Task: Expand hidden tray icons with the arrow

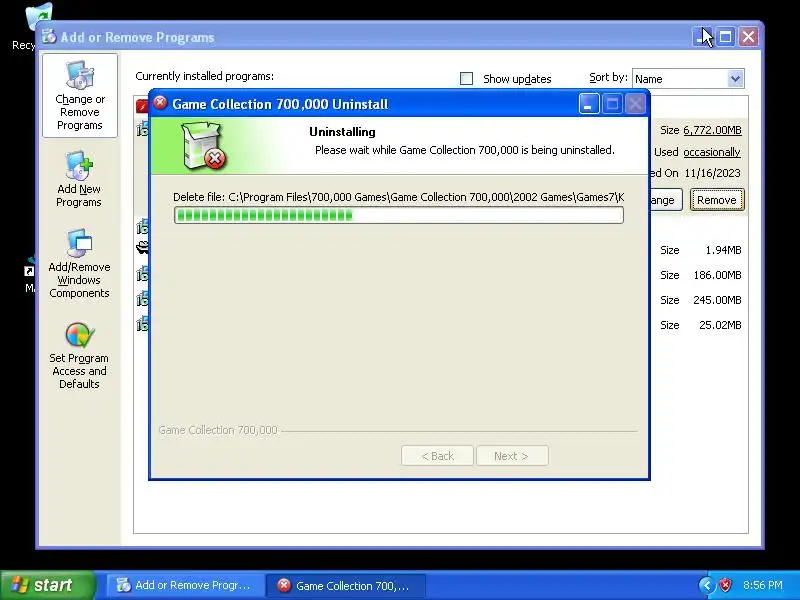Action: [707, 585]
